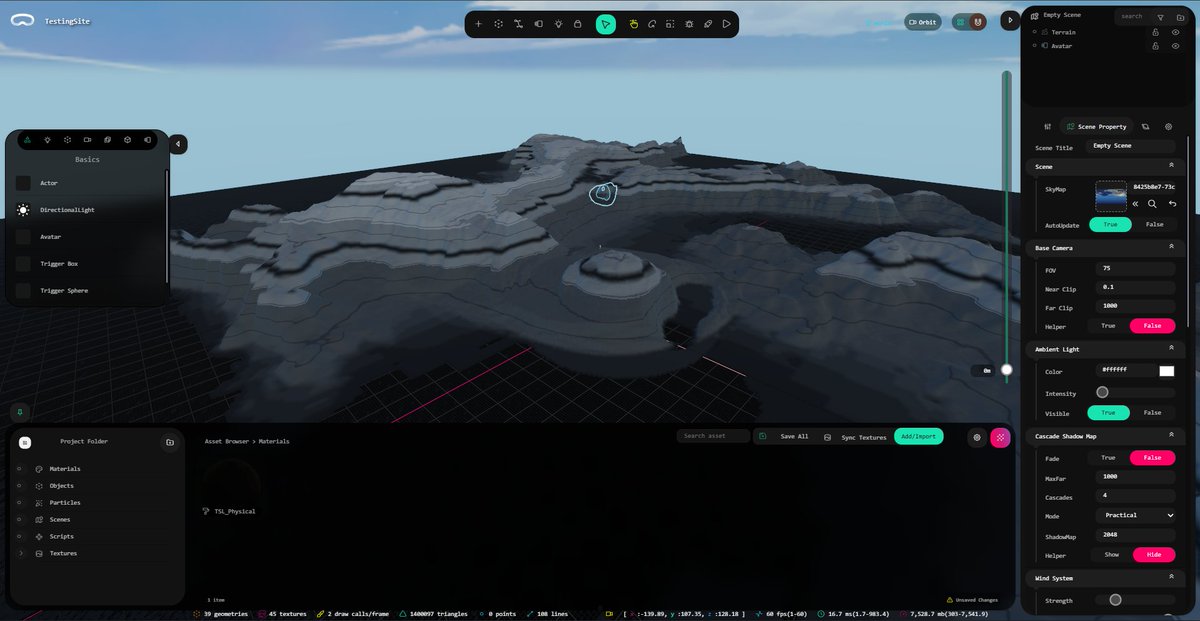Open the filter icon beside hierarchy search box
The width and height of the screenshot is (1200, 621).
coord(1161,18)
